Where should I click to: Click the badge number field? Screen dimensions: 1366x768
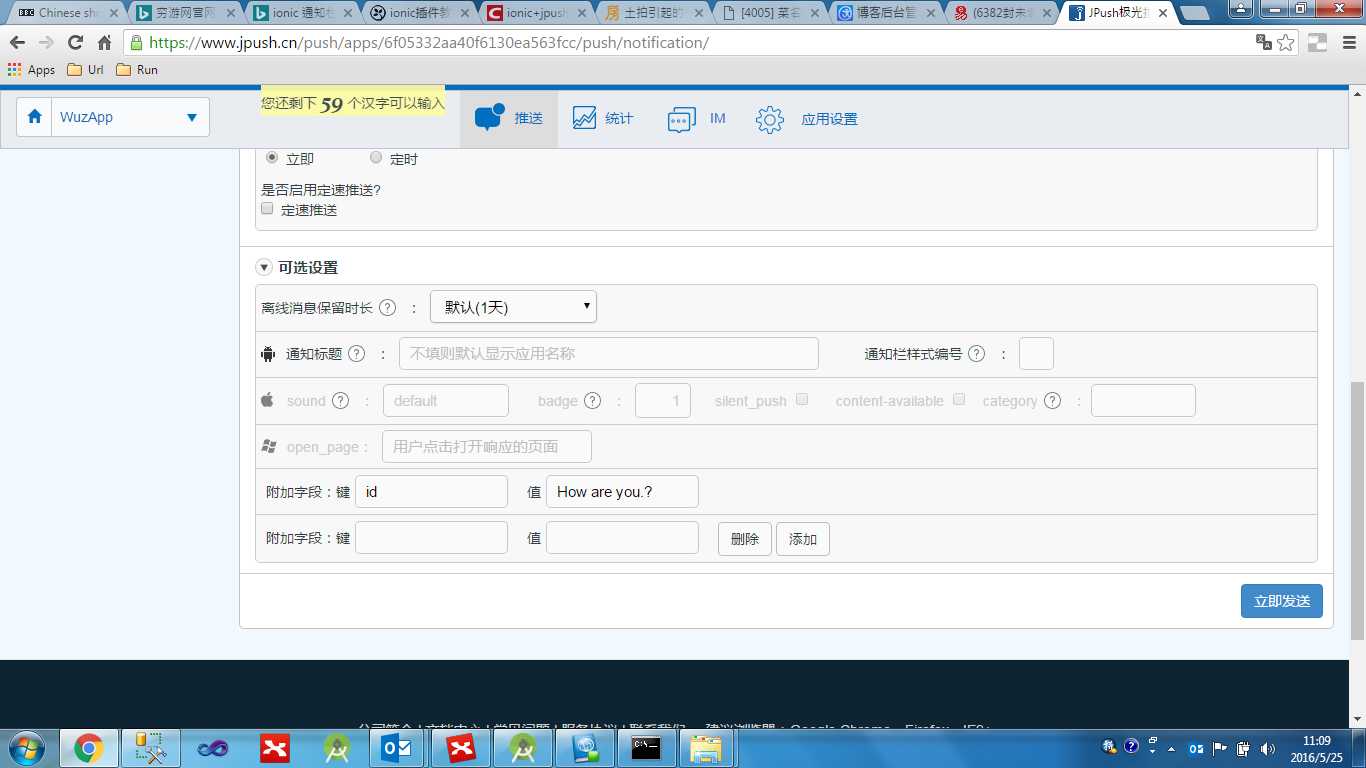(x=663, y=400)
